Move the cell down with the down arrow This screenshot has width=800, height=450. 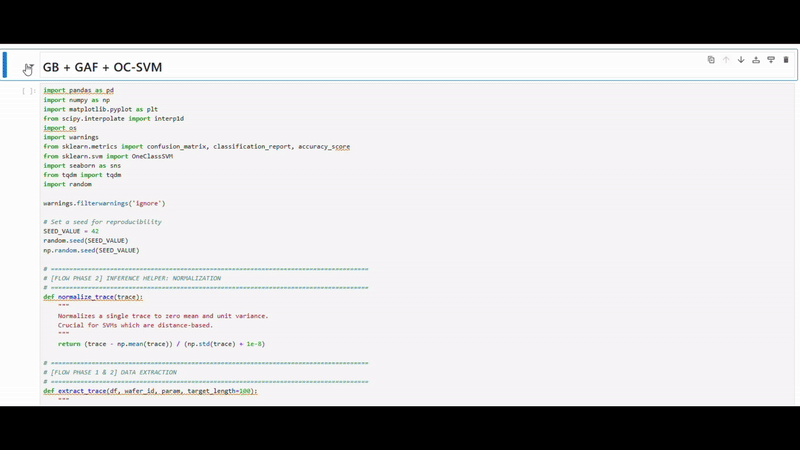click(x=741, y=60)
